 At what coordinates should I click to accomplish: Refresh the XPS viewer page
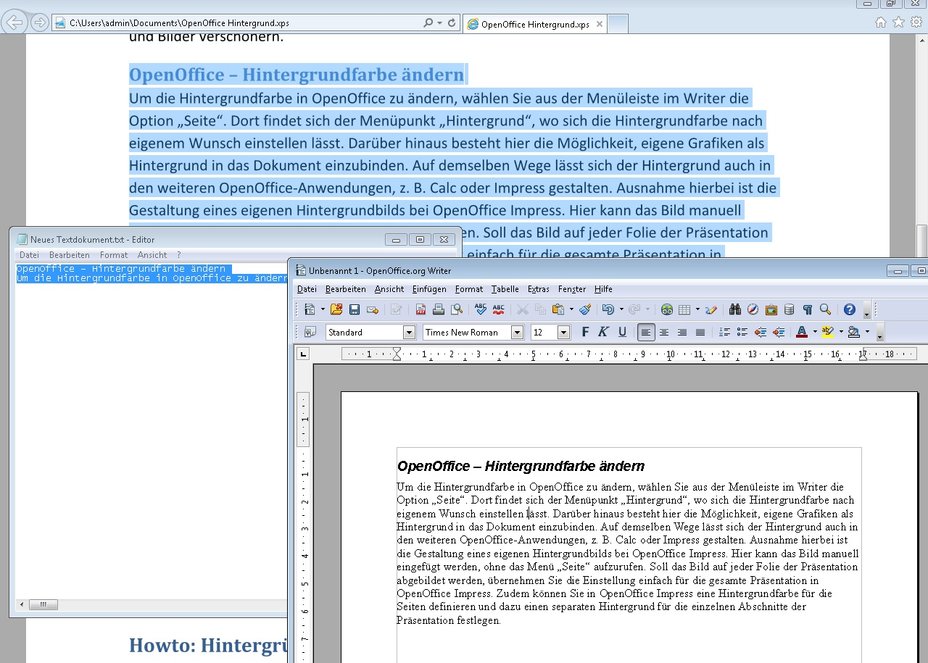coord(452,22)
